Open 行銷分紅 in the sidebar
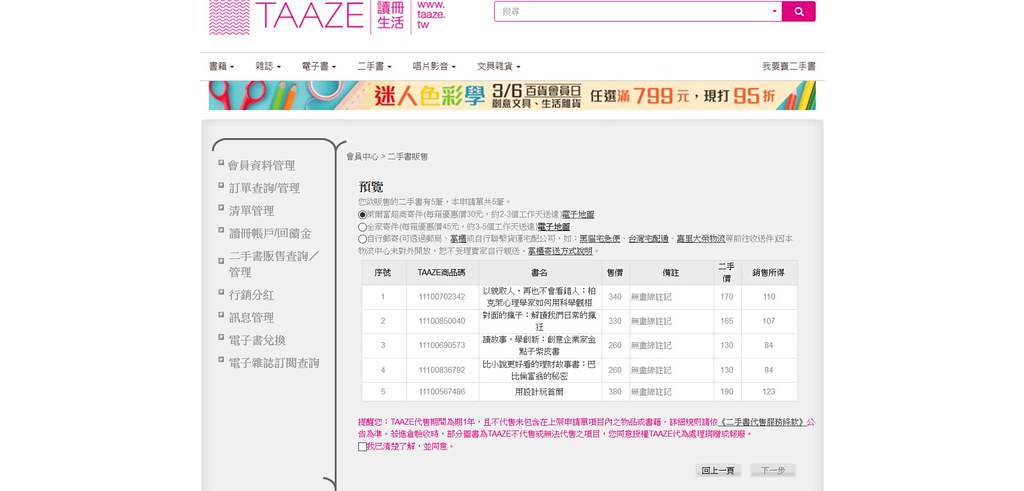Screen dimensions: 1024x491 [x=251, y=295]
